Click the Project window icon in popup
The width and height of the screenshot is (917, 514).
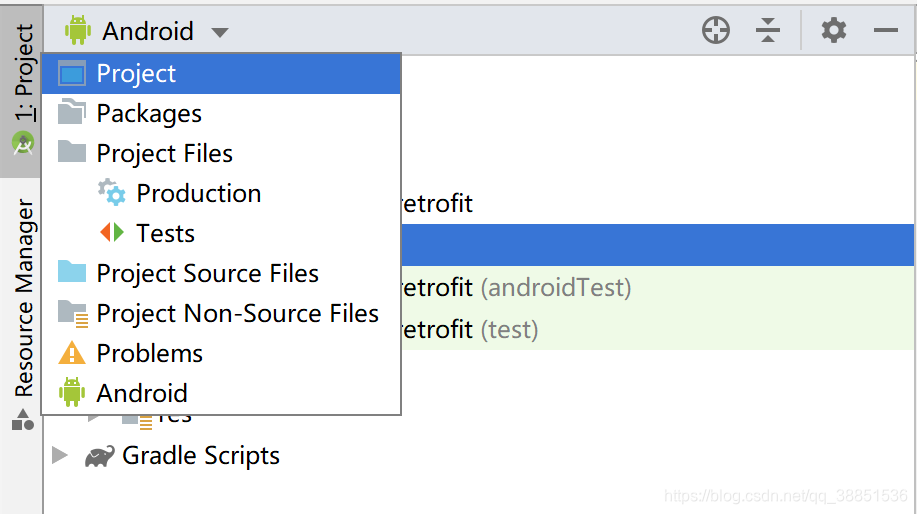(72, 74)
